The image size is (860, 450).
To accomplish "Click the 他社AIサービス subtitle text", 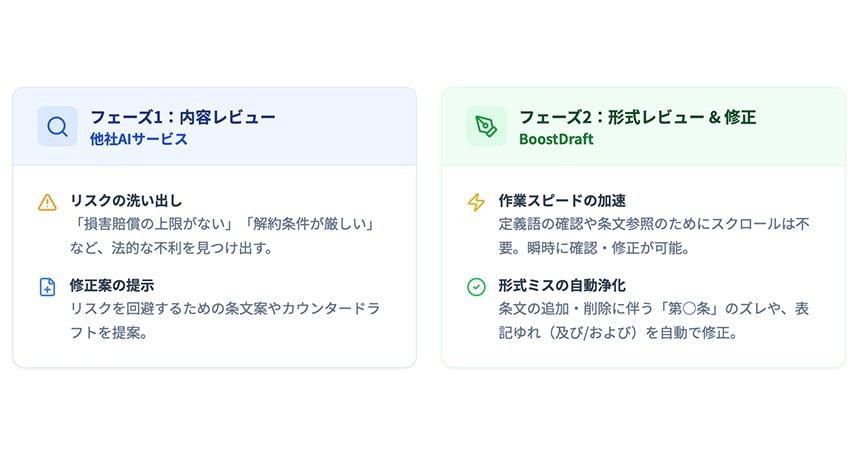I will pyautogui.click(x=138, y=140).
